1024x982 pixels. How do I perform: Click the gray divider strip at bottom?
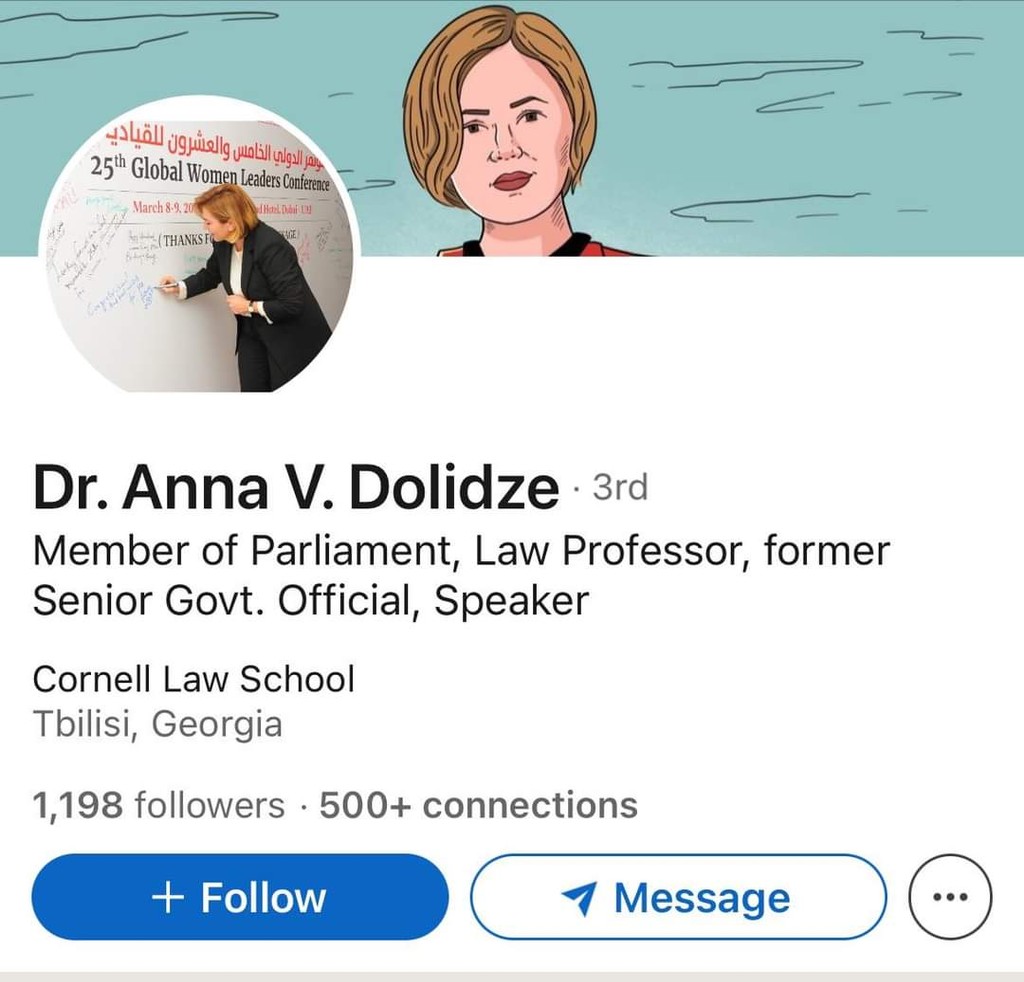point(512,975)
